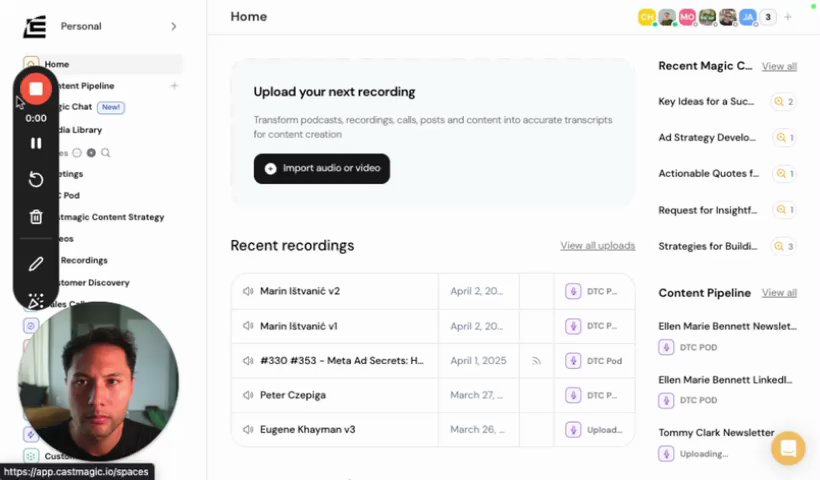
Task: Open the member count badge showing 3
Action: (x=768, y=17)
